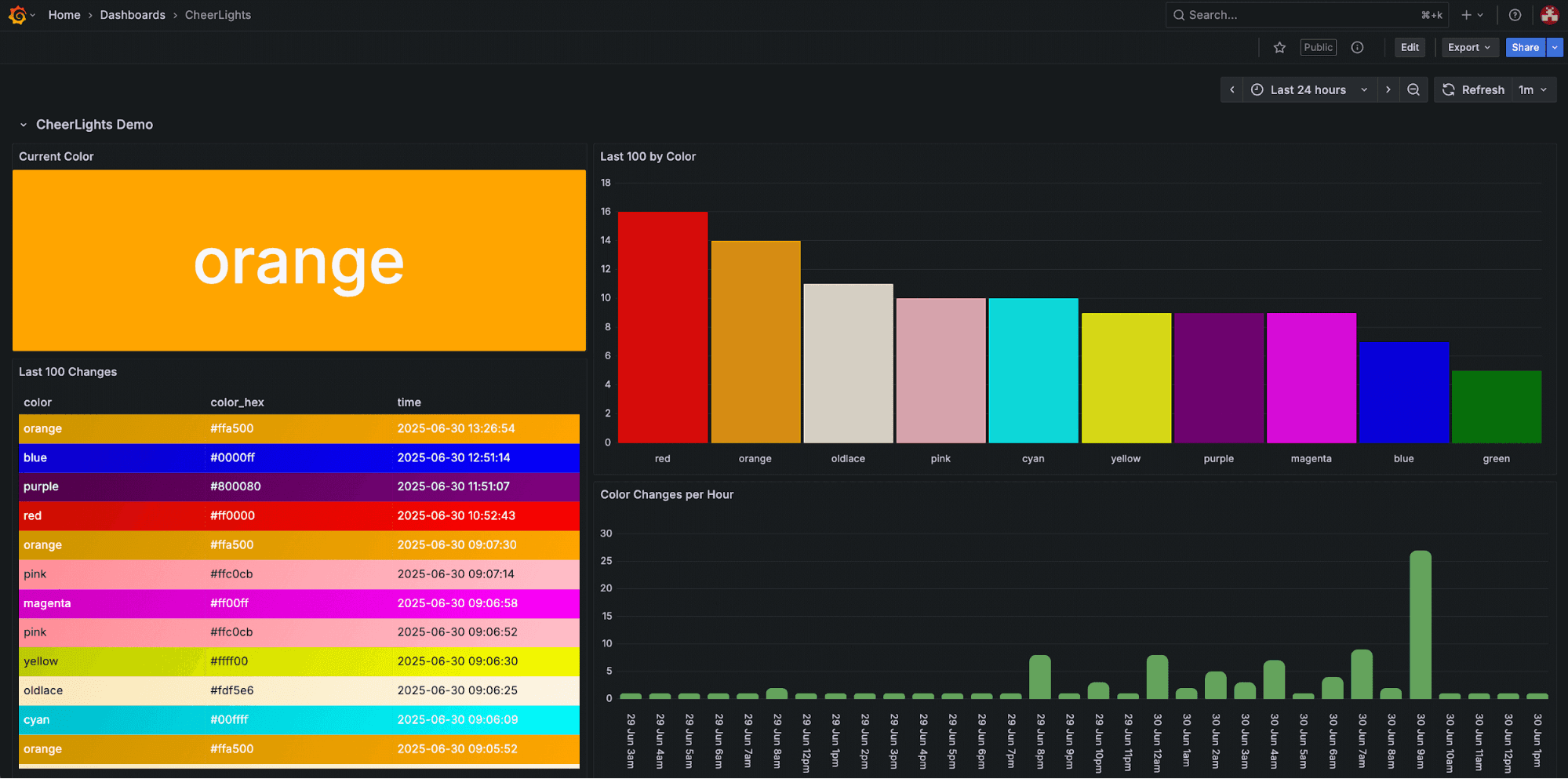Open the help icon in the top bar

pos(1515,15)
